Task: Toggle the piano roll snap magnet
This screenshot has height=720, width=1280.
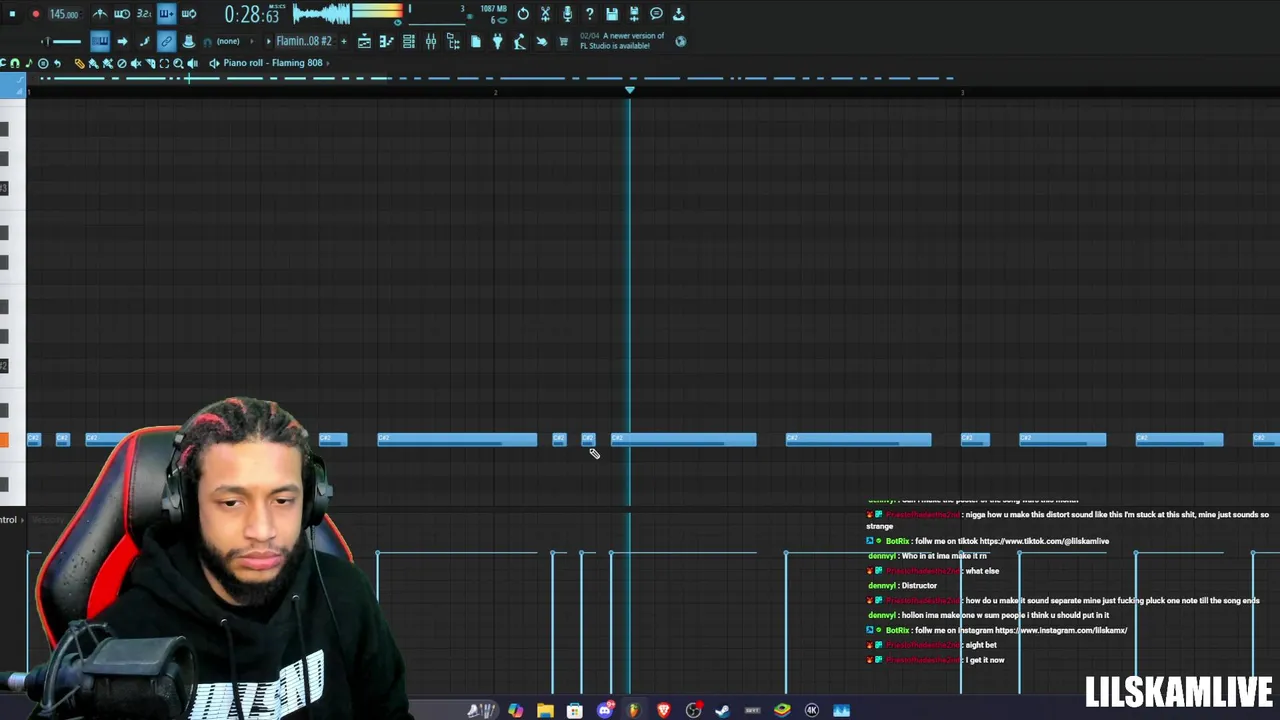Action: [15, 63]
